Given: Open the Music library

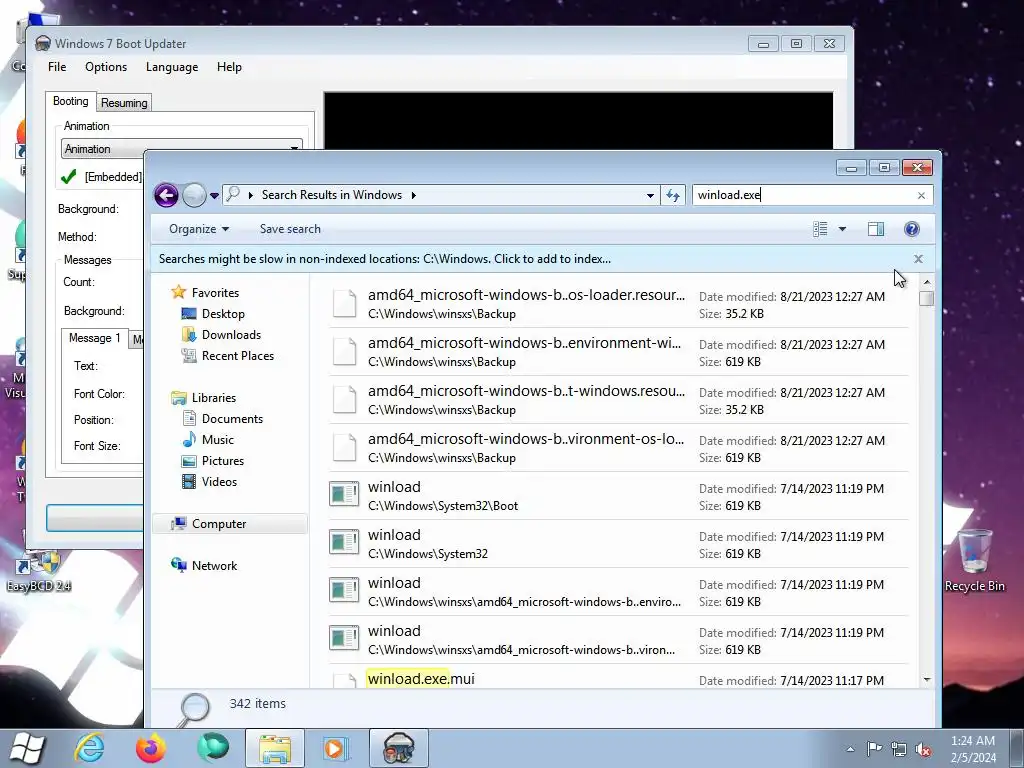Looking at the screenshot, I should (217, 439).
